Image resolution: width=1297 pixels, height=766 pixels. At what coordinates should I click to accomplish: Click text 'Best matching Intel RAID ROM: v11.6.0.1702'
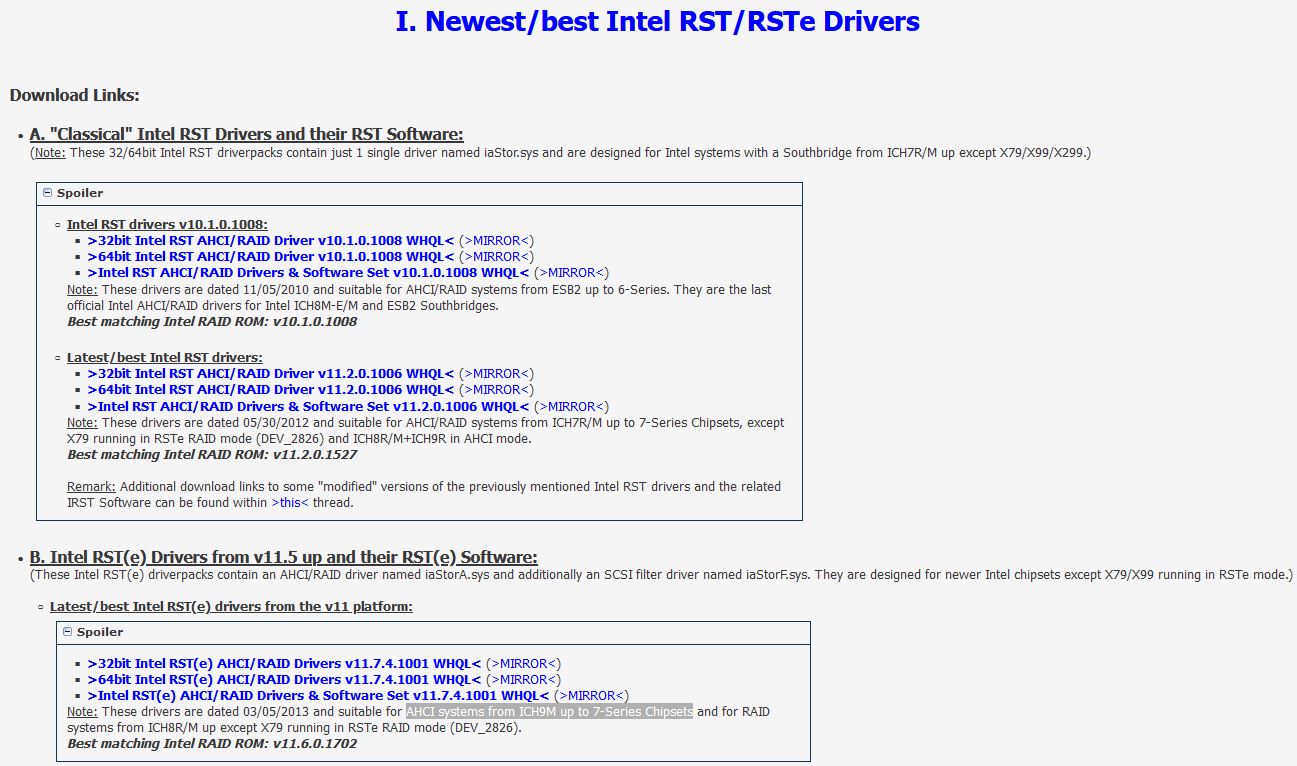(x=212, y=744)
